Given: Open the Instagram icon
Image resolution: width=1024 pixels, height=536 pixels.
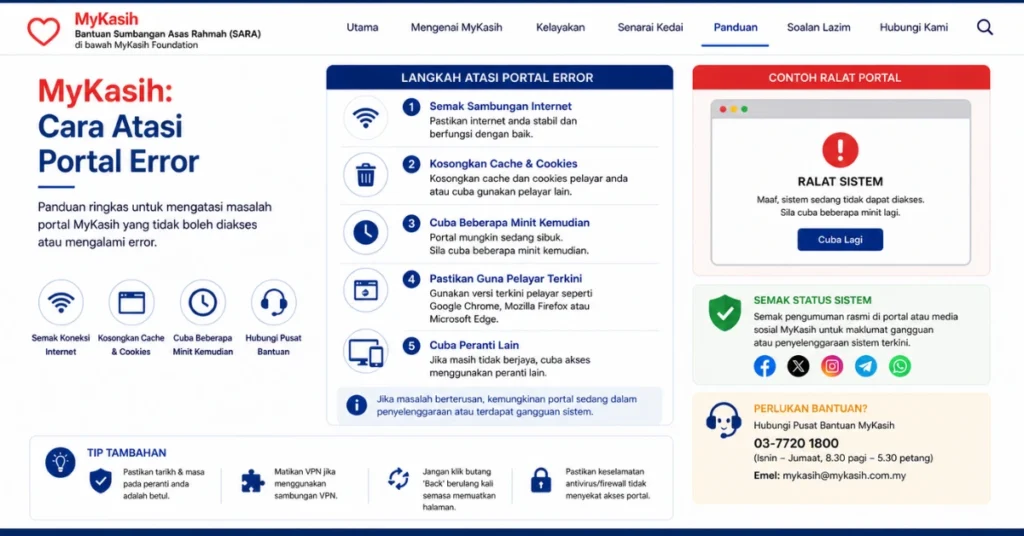Looking at the screenshot, I should pyautogui.click(x=832, y=366).
